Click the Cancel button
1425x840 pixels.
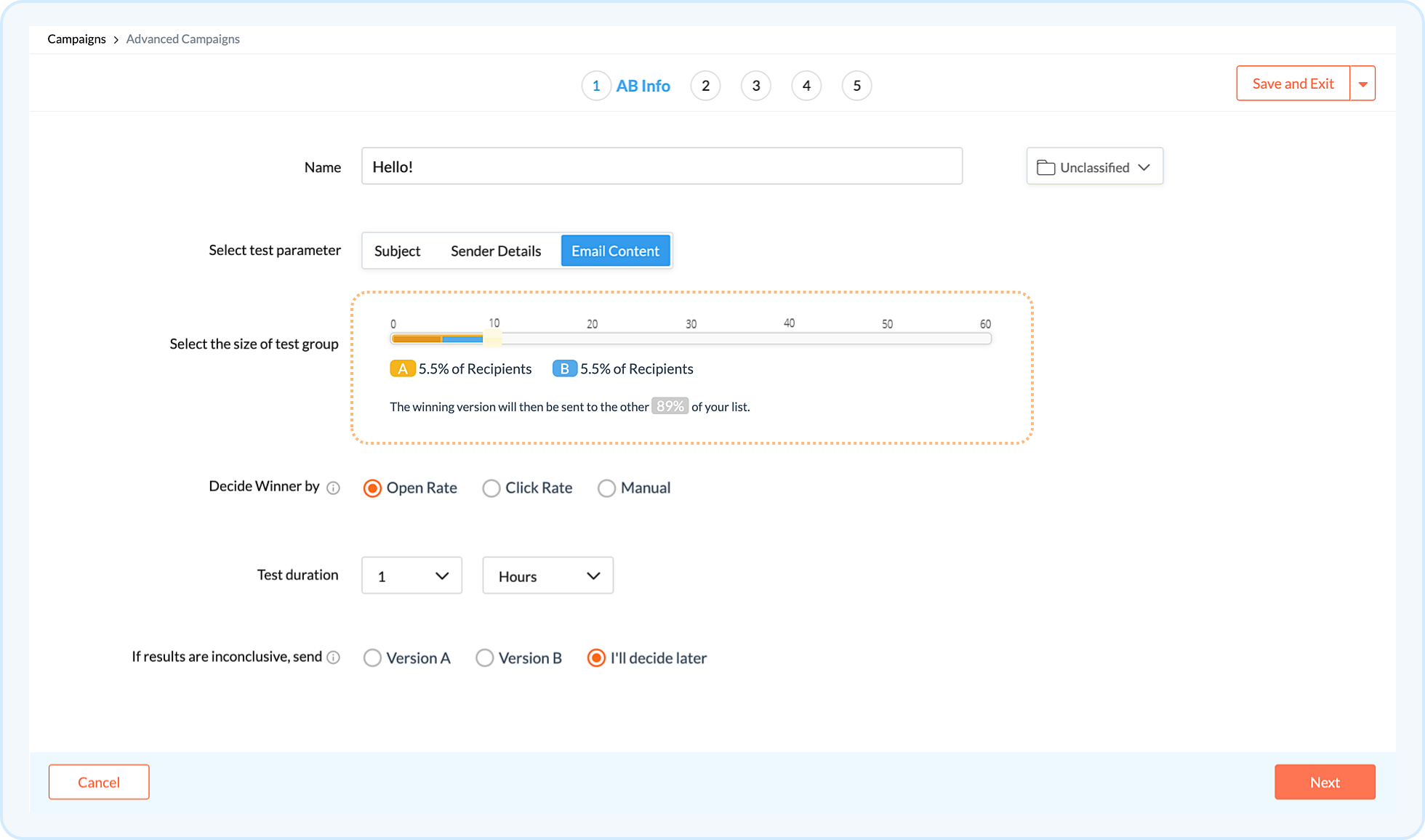[x=99, y=783]
